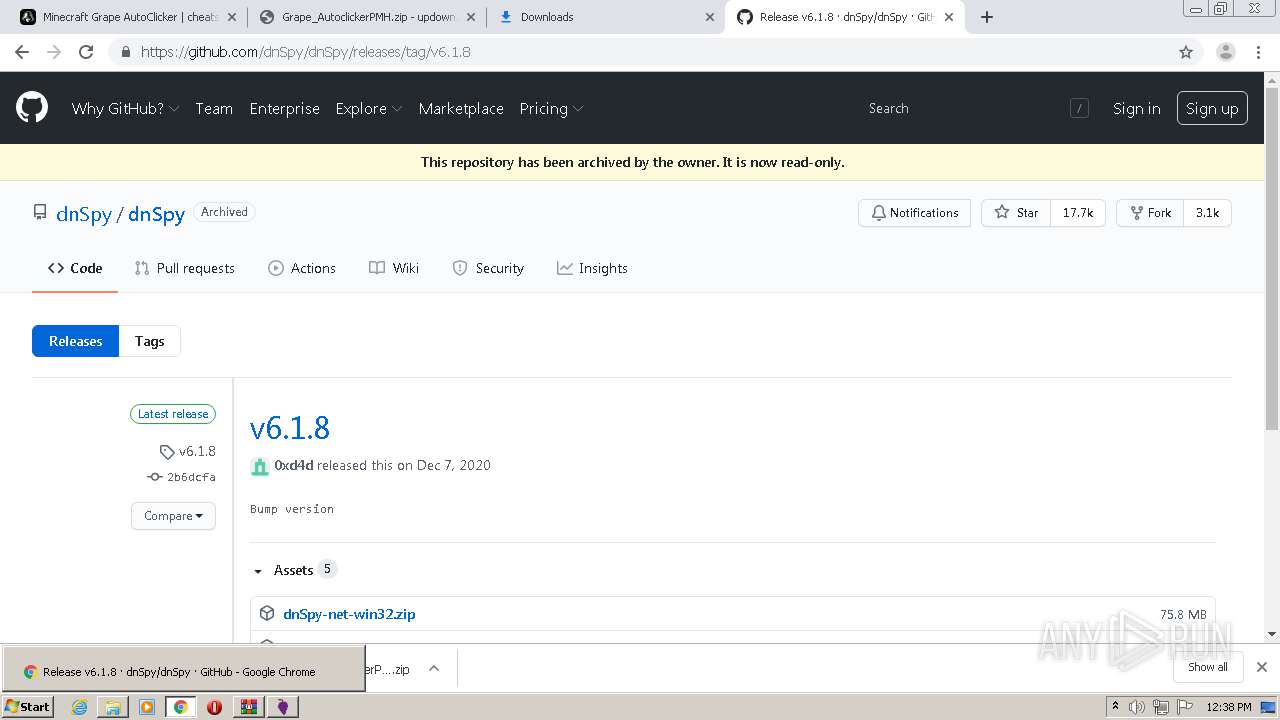Open the Wiki tab
The image size is (1280, 720).
coord(394,268)
